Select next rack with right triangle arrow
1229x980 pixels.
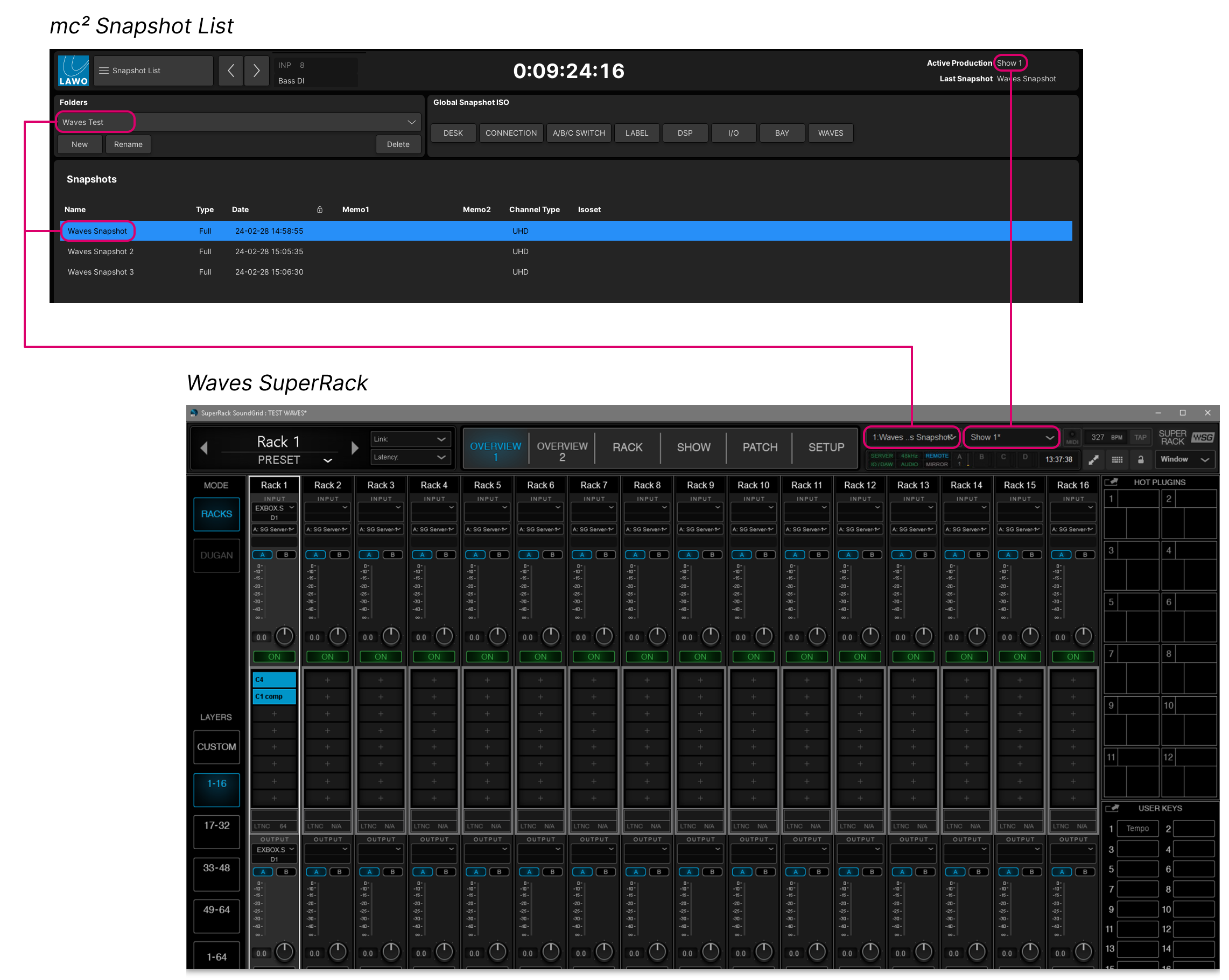point(355,448)
